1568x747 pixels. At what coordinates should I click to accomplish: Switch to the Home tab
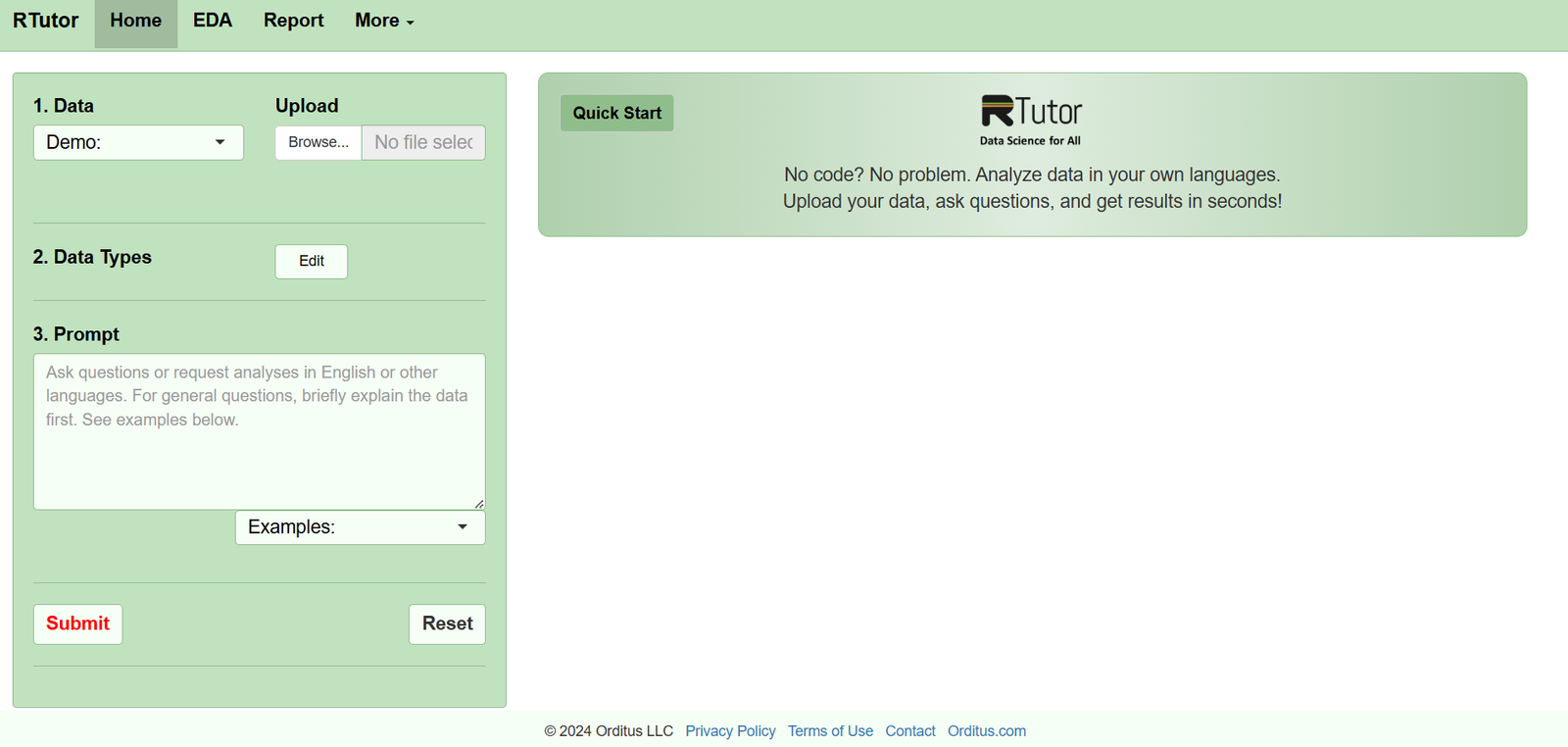tap(135, 21)
